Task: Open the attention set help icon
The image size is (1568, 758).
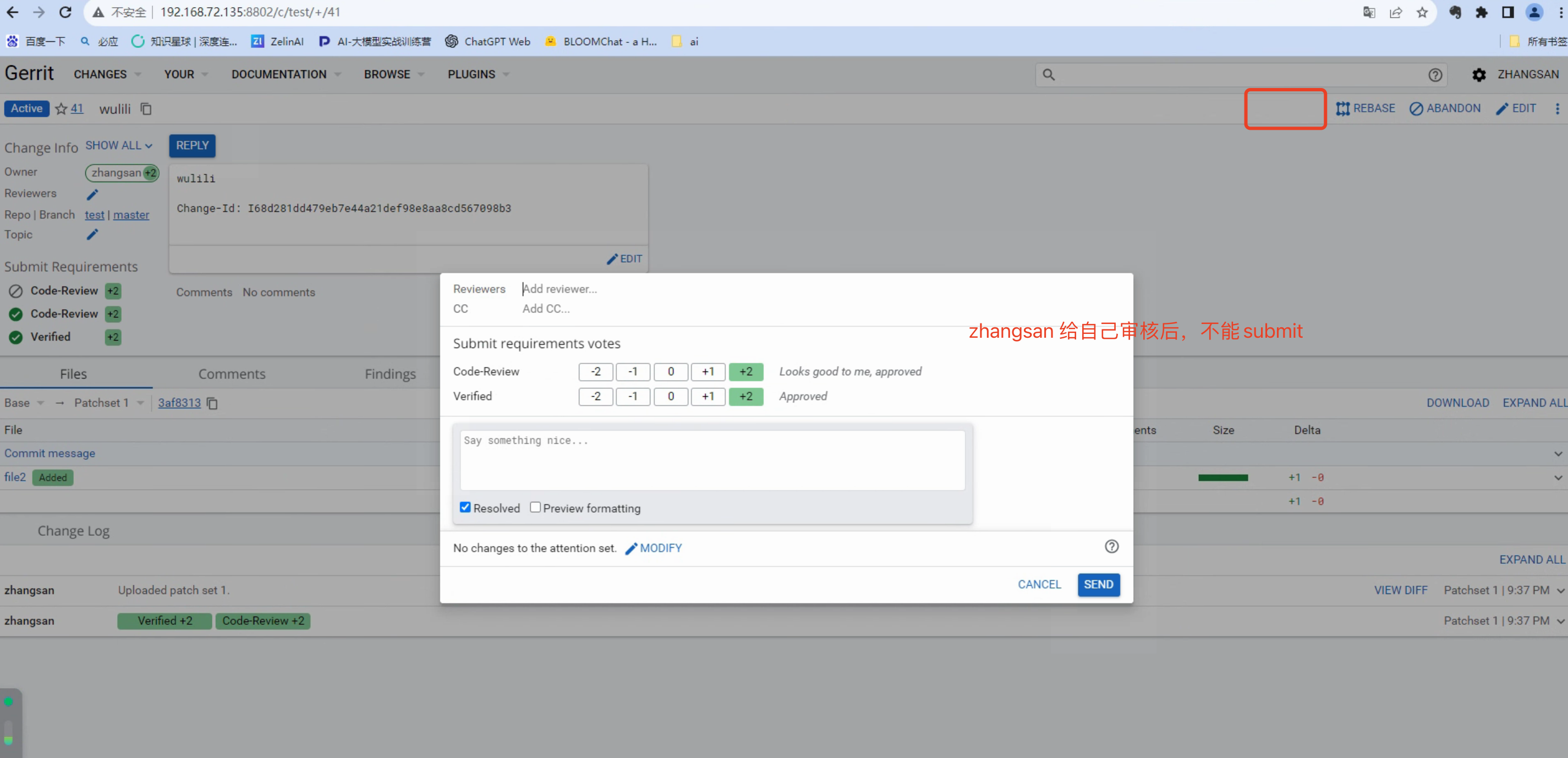Action: [1111, 546]
